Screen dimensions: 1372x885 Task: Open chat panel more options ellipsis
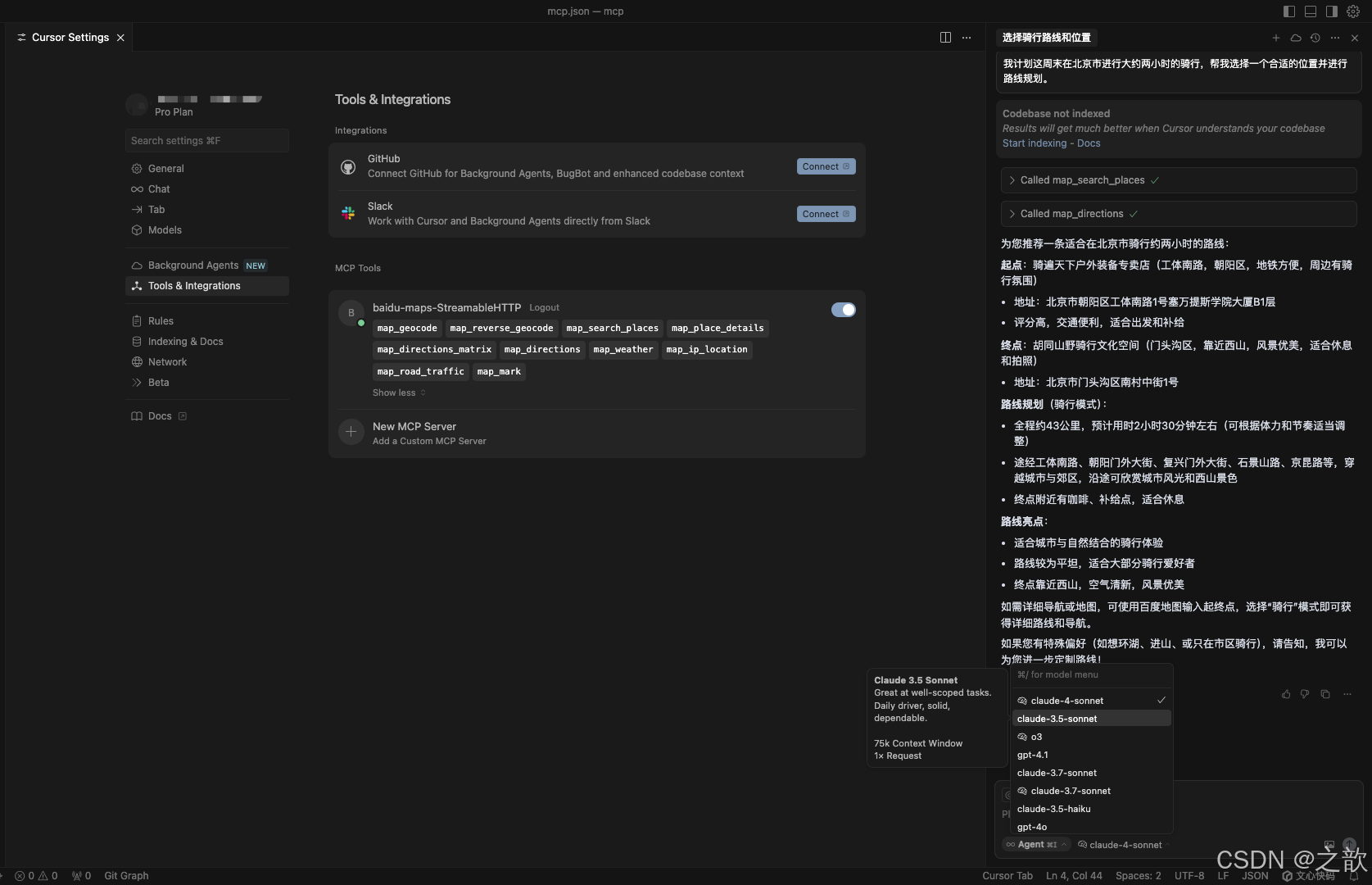[1335, 38]
